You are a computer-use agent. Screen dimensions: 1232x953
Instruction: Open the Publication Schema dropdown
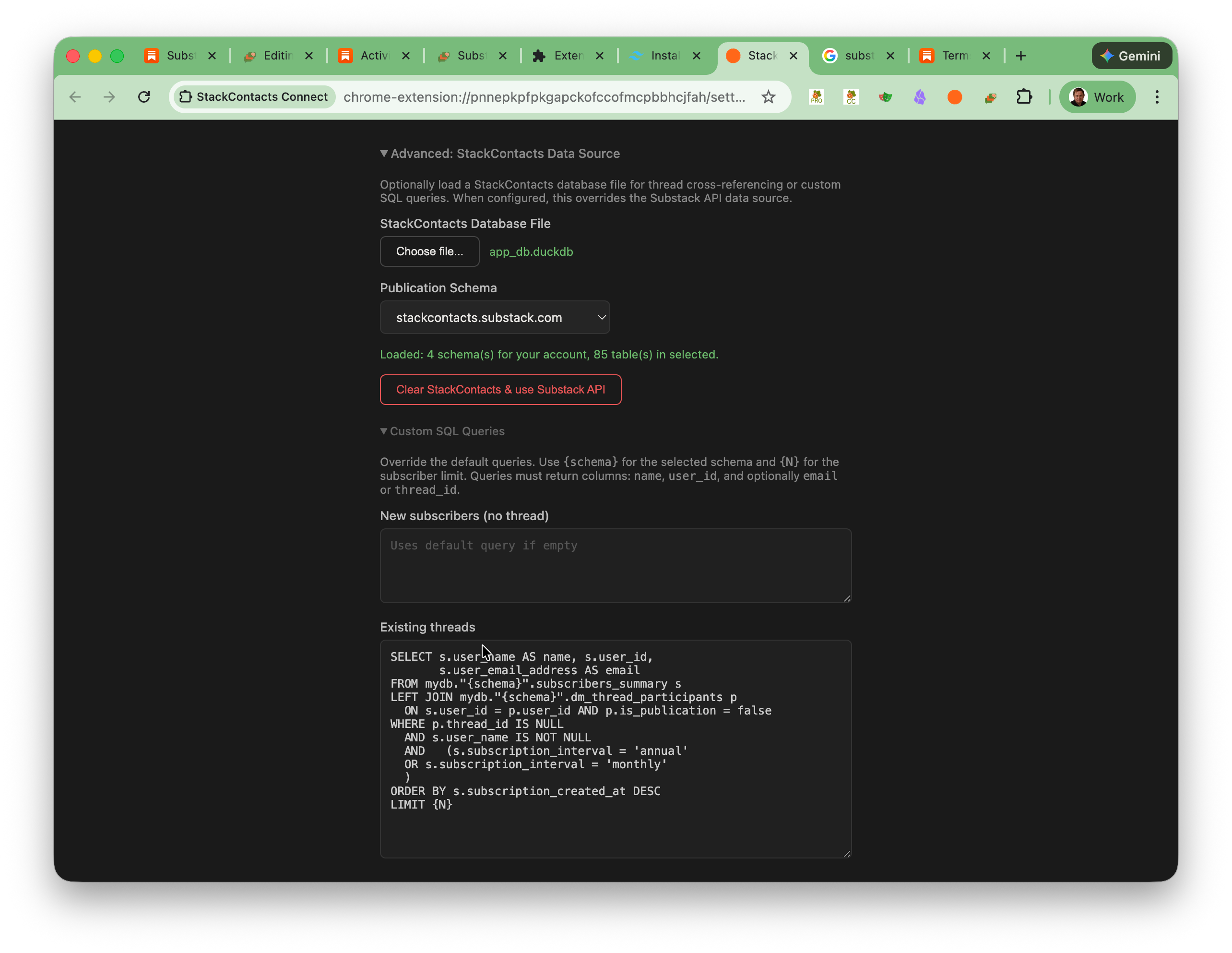tap(495, 318)
